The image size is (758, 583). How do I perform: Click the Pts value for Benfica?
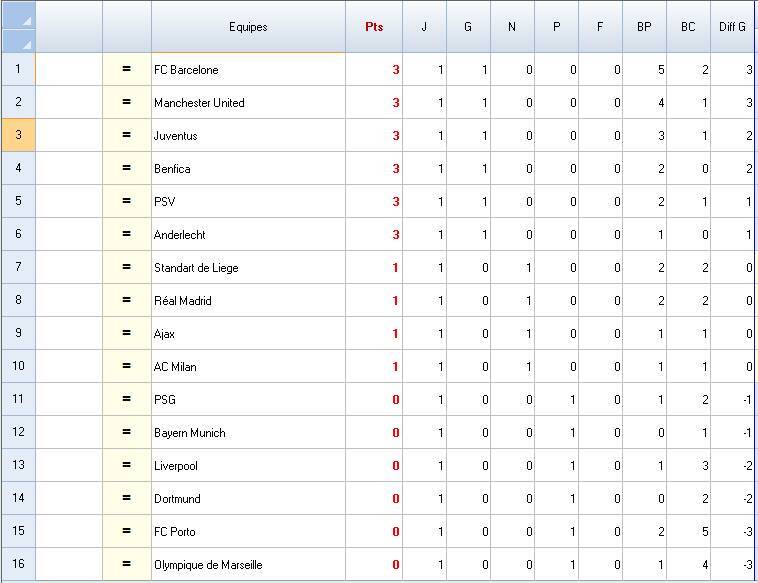tap(374, 169)
